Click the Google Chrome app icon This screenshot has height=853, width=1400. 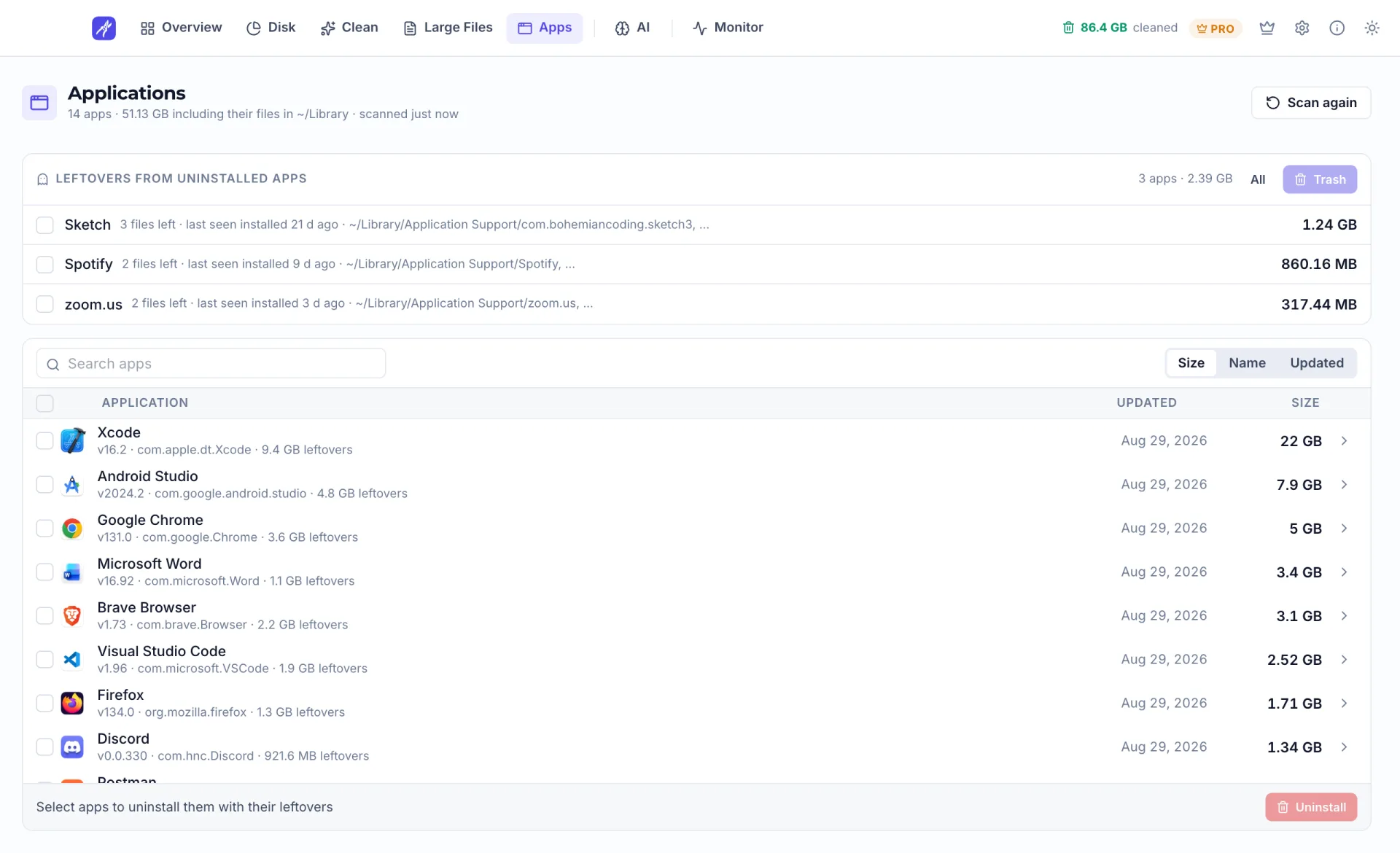[72, 529]
